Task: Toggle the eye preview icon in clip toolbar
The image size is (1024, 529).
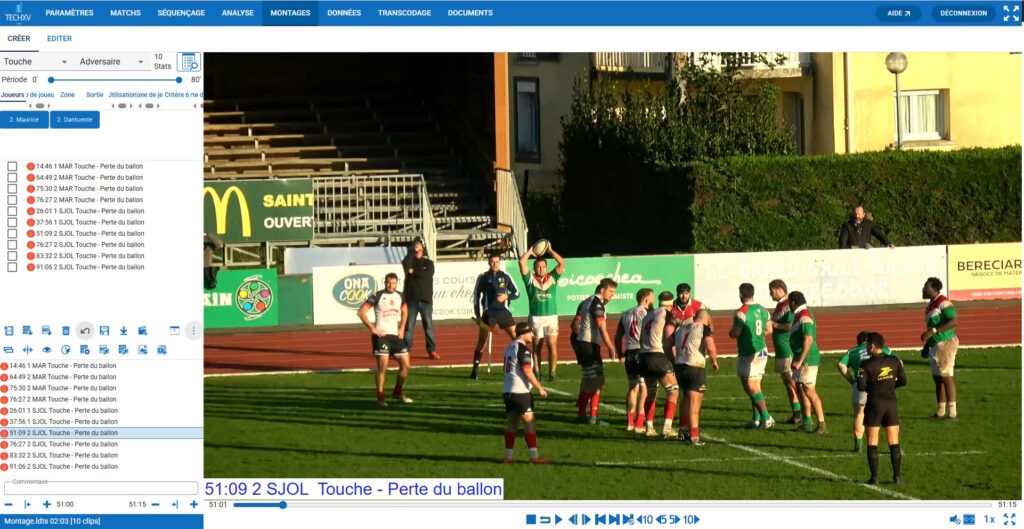Action: 47,349
